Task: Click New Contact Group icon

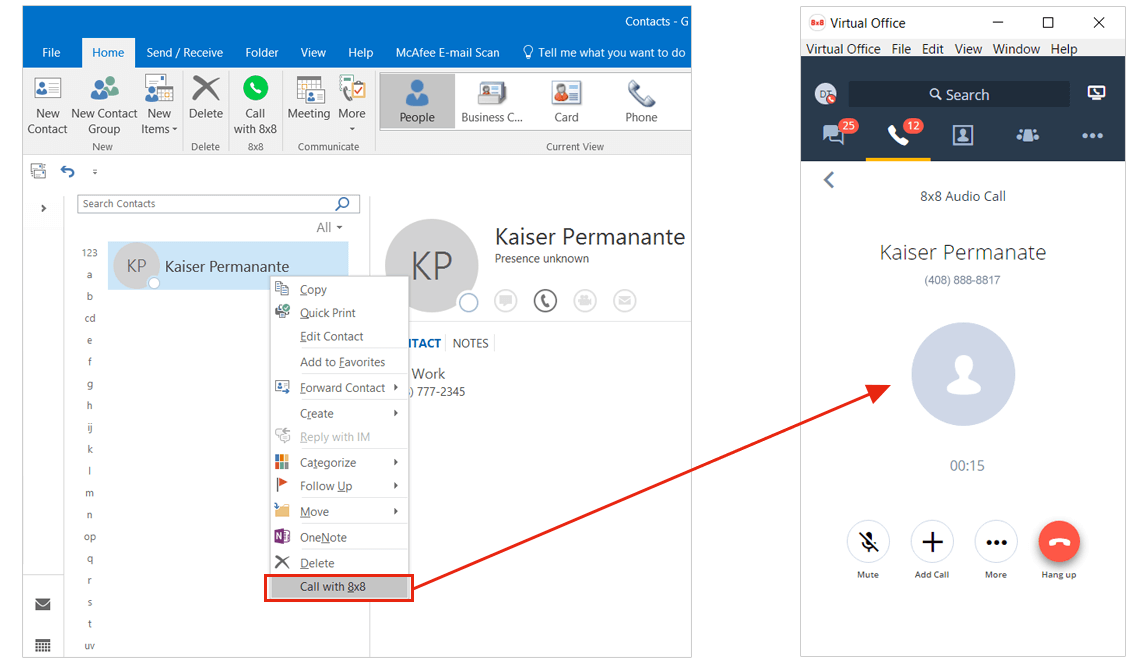Action: point(104,107)
